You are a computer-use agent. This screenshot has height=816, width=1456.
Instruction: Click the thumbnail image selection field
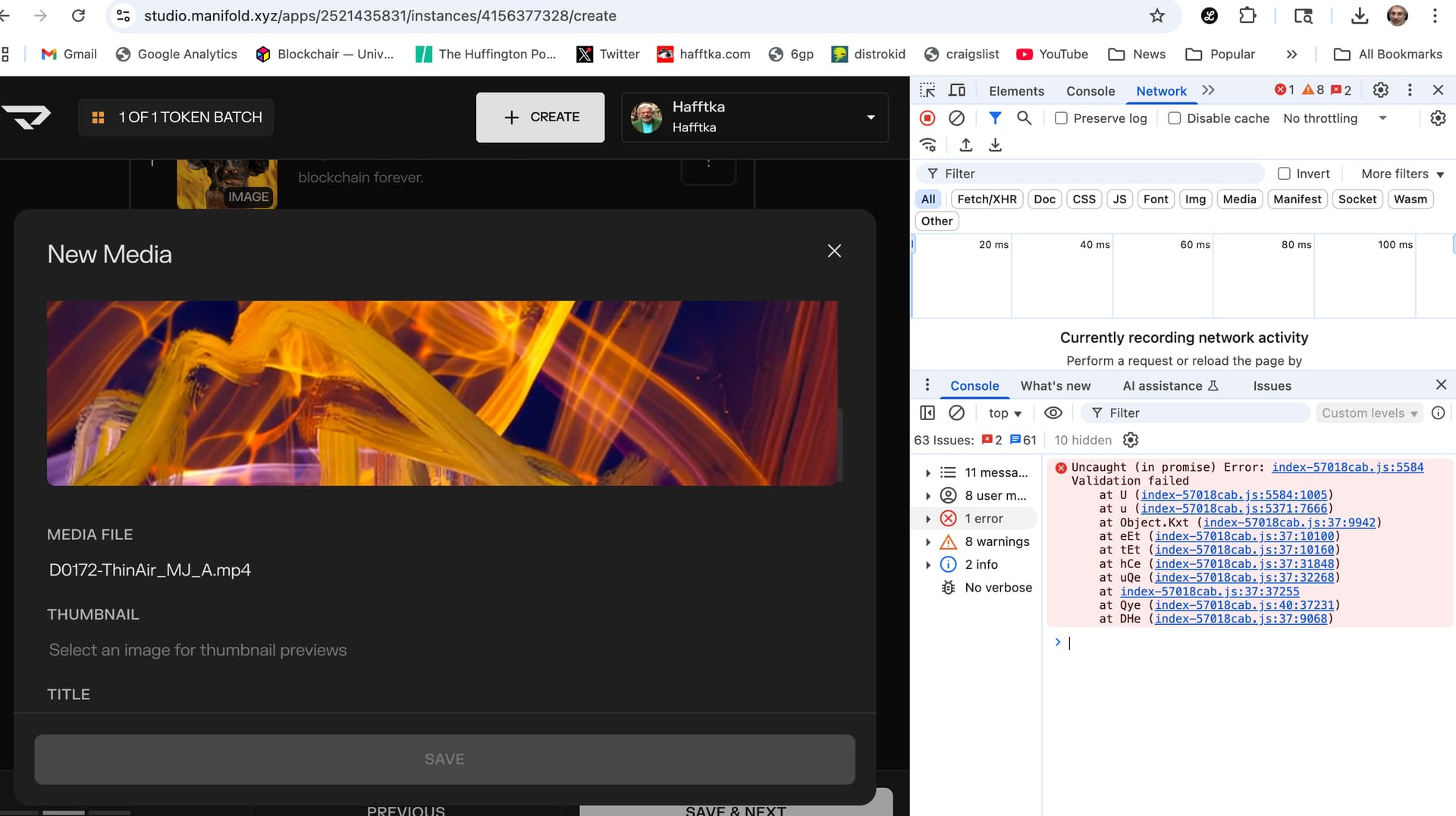(198, 650)
